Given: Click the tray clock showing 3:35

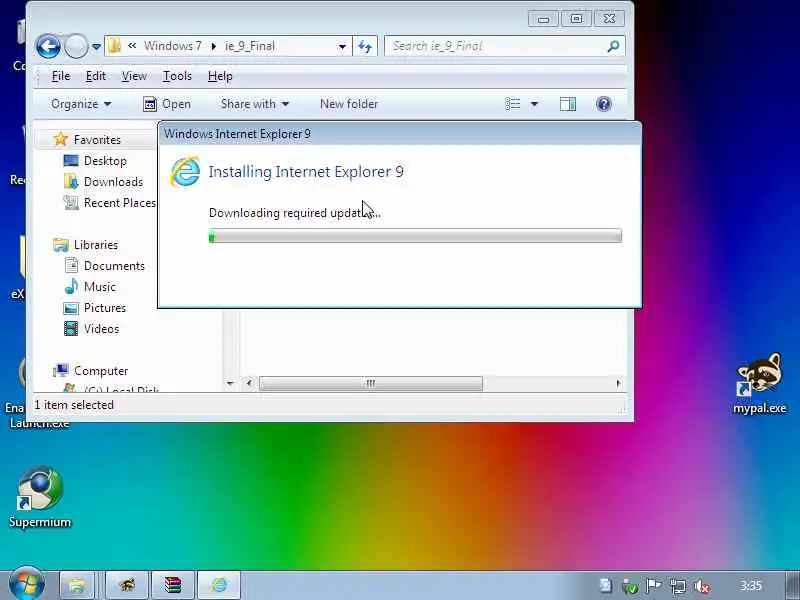Looking at the screenshot, I should pos(751,586).
